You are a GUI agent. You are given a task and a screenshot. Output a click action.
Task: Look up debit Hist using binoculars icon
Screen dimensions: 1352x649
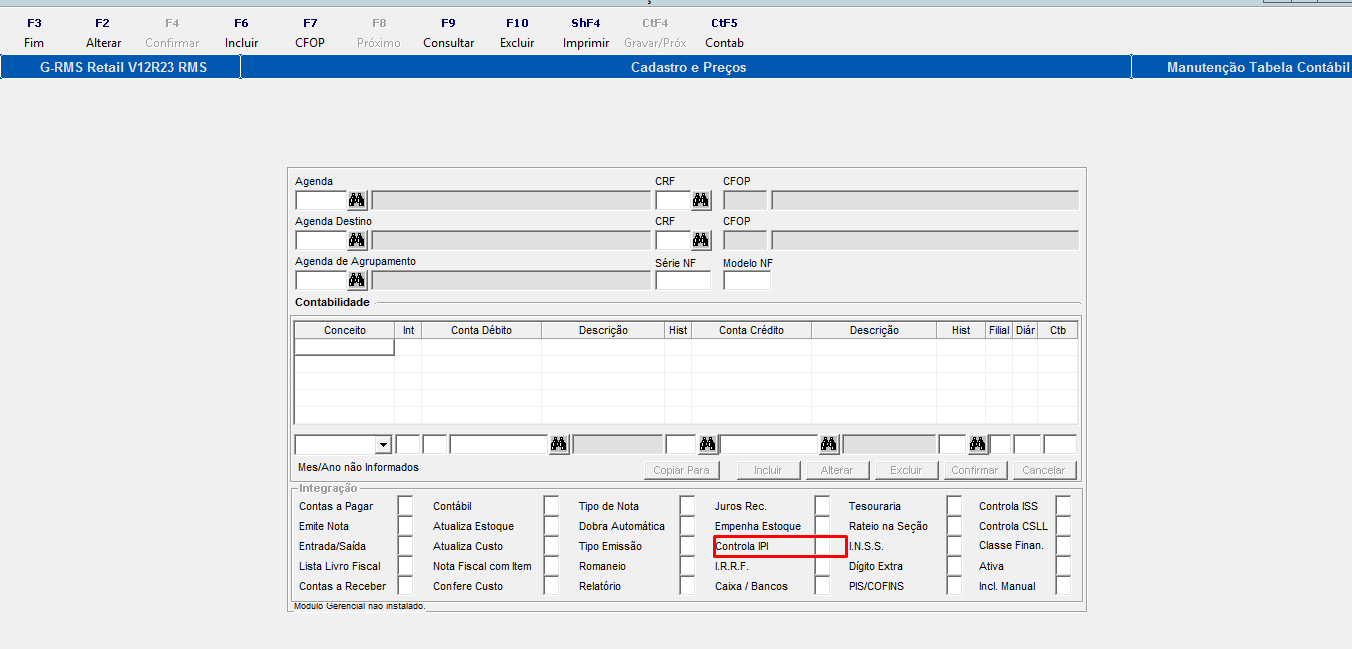click(707, 444)
